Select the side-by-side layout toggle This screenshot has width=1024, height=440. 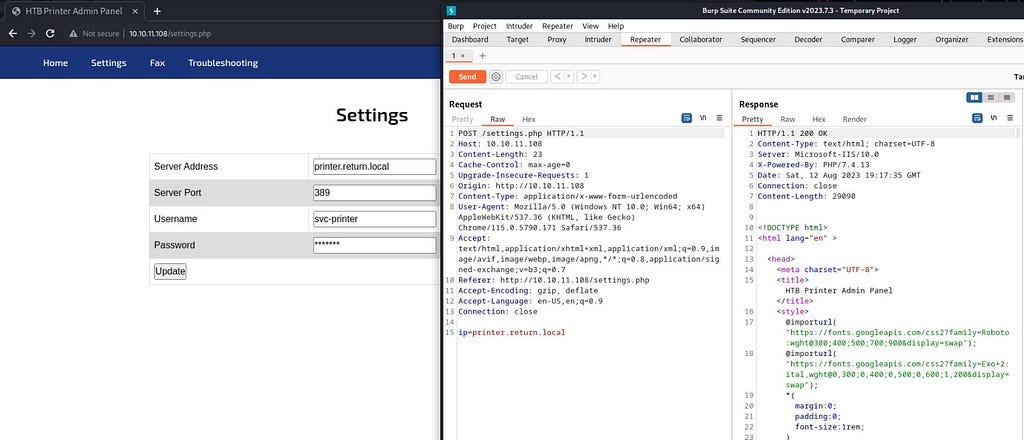[974, 97]
